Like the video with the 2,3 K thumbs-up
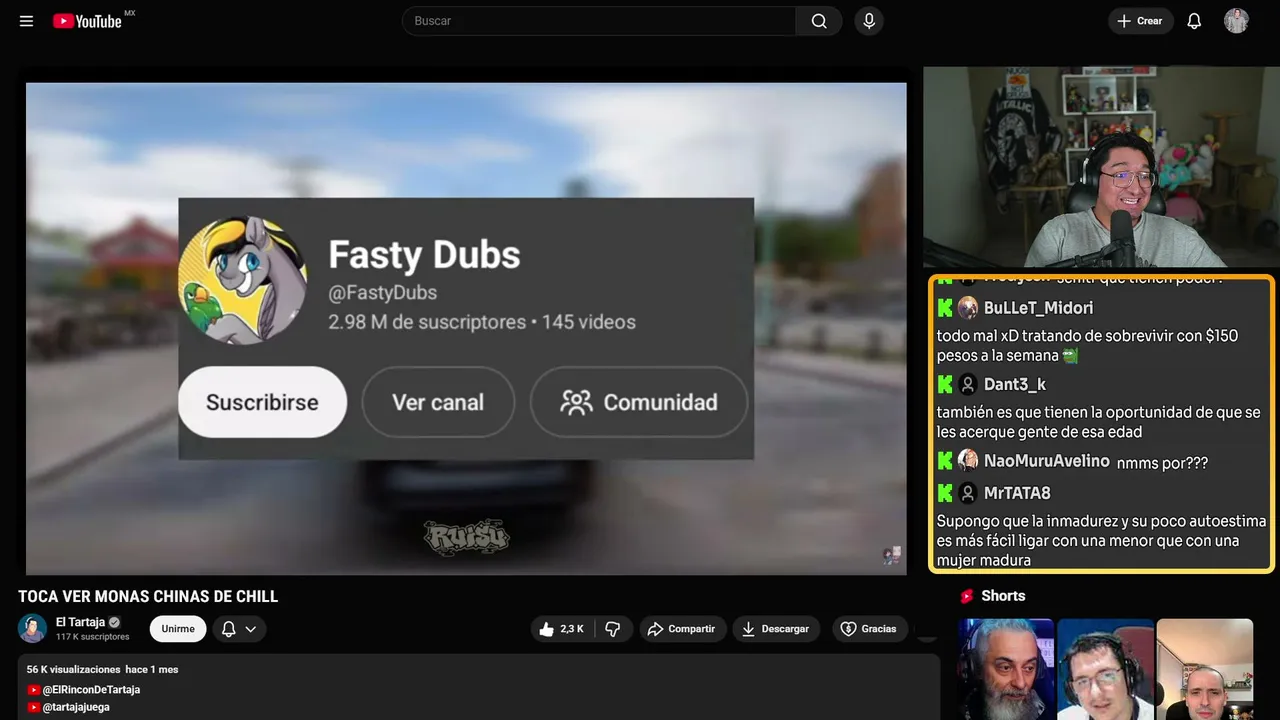The width and height of the screenshot is (1280, 720). click(562, 629)
